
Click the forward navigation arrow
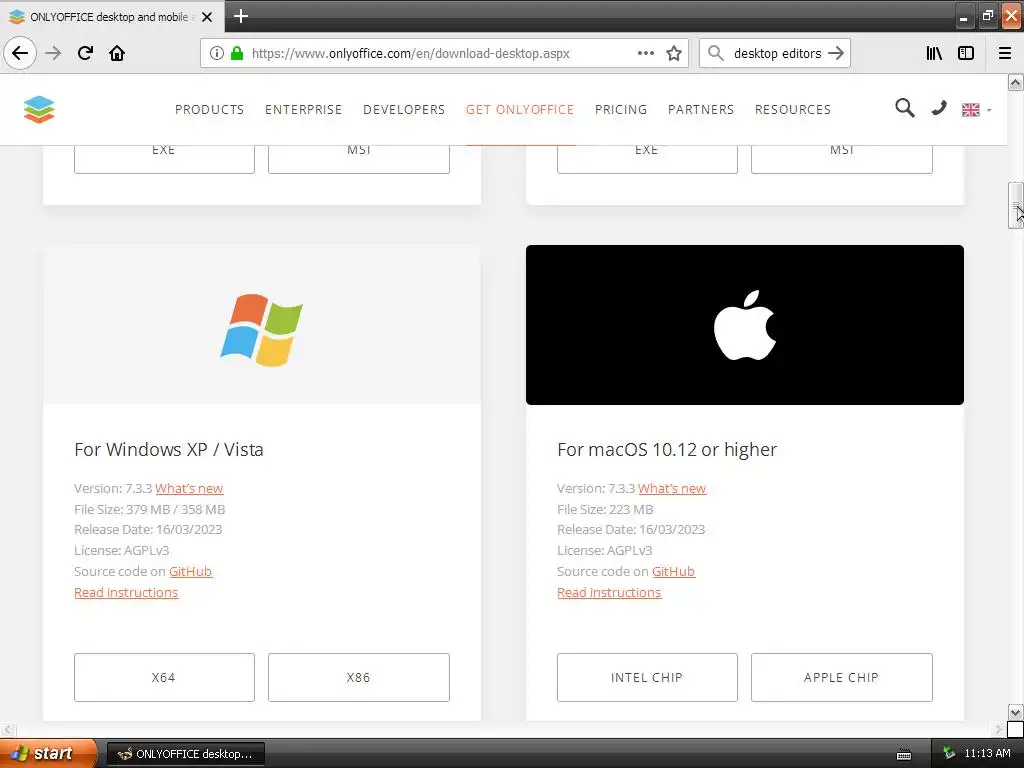pos(53,53)
